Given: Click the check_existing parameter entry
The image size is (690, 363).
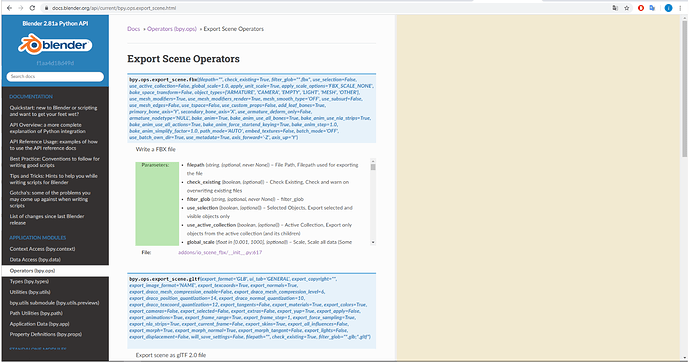Looking at the screenshot, I should pos(268,186).
